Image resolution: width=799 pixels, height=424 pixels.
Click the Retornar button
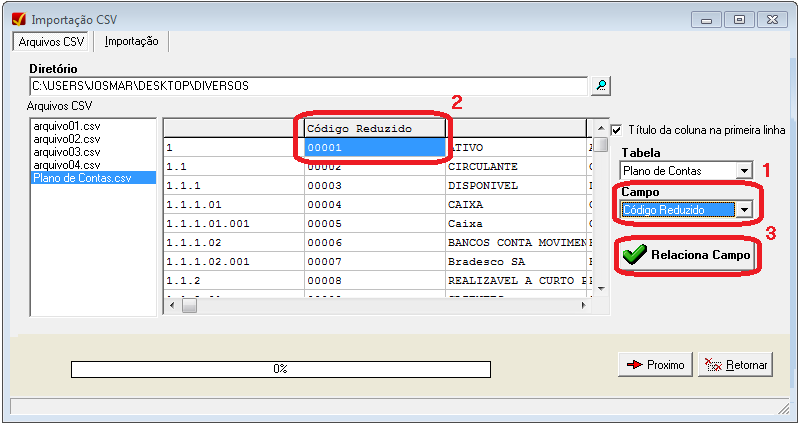coord(735,365)
